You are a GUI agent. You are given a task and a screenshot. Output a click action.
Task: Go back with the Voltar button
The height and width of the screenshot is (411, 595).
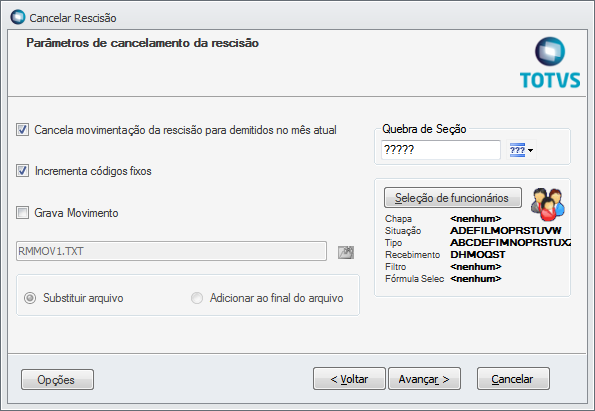click(x=349, y=379)
